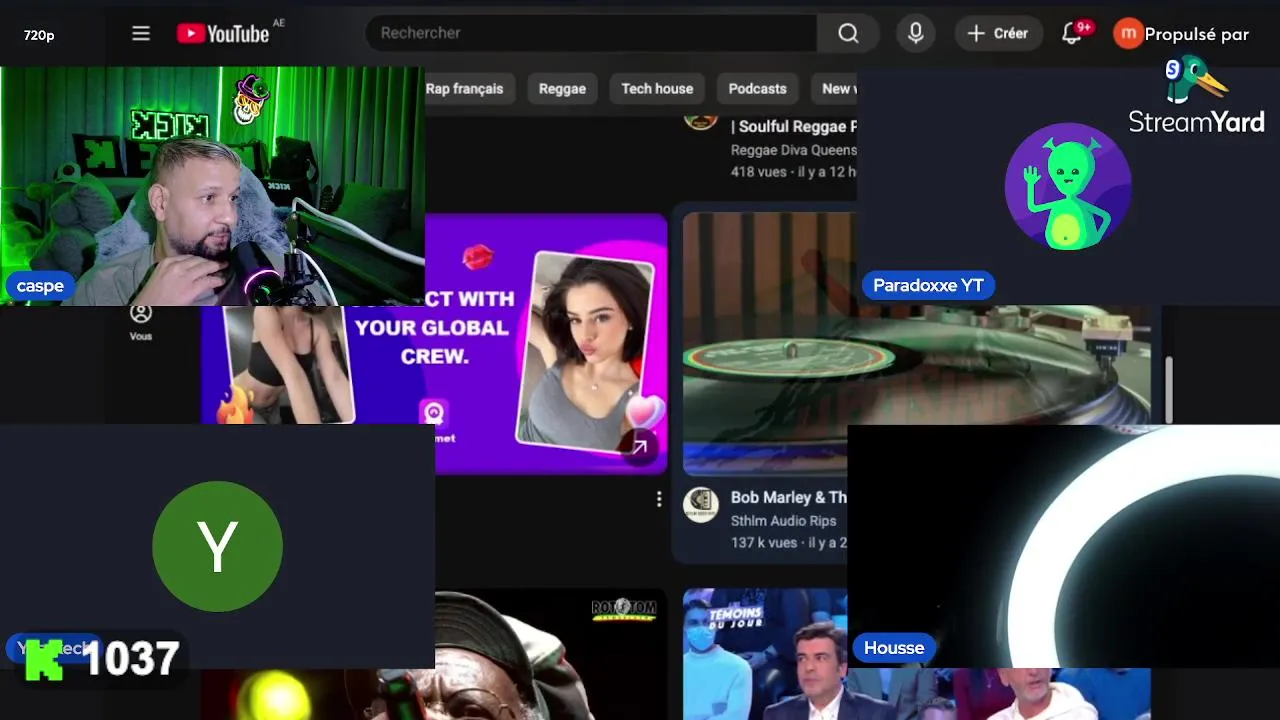The height and width of the screenshot is (720, 1280).
Task: Open the Vous sidebar item
Action: [x=141, y=322]
